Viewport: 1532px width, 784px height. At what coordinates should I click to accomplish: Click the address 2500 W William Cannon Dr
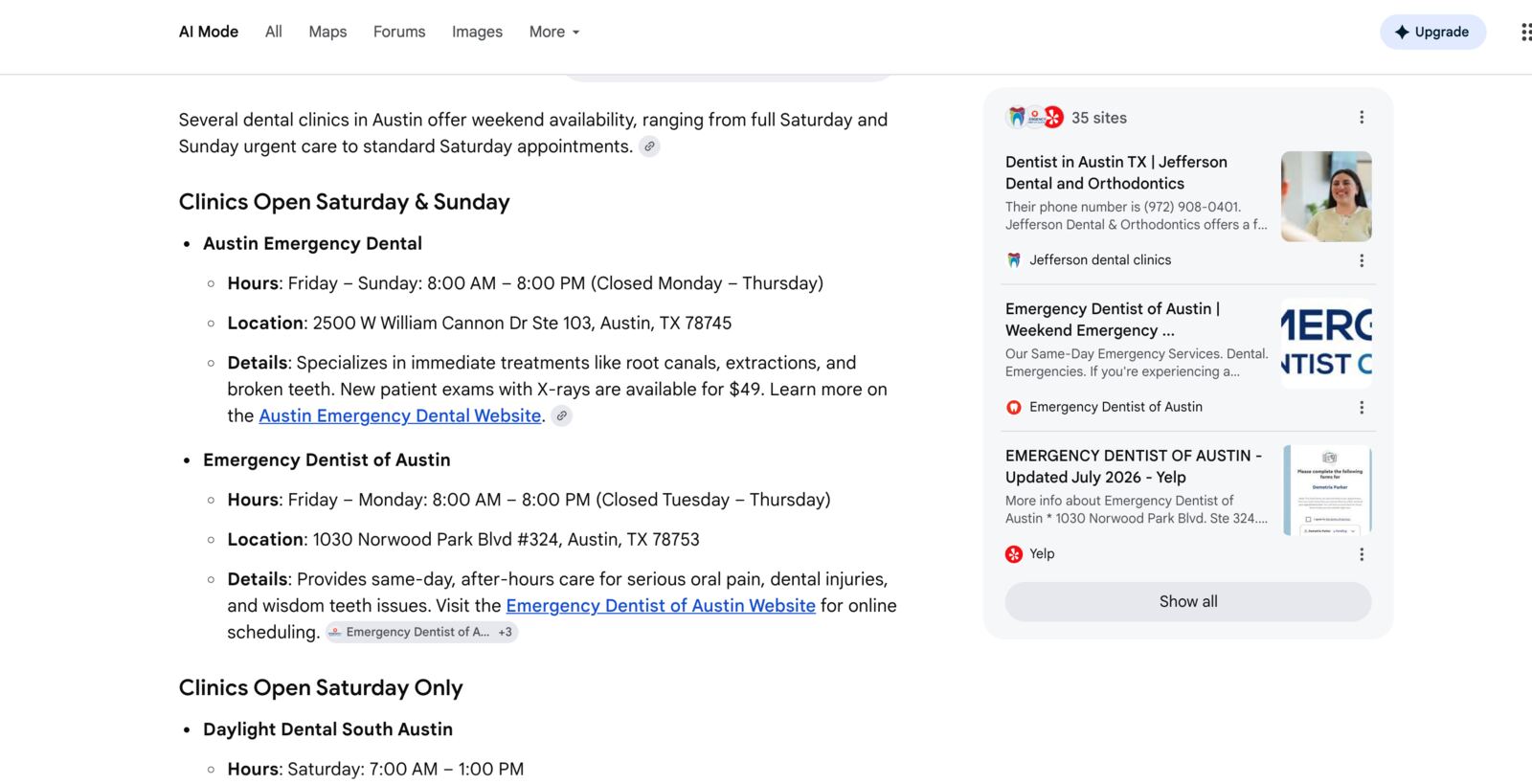pos(522,323)
